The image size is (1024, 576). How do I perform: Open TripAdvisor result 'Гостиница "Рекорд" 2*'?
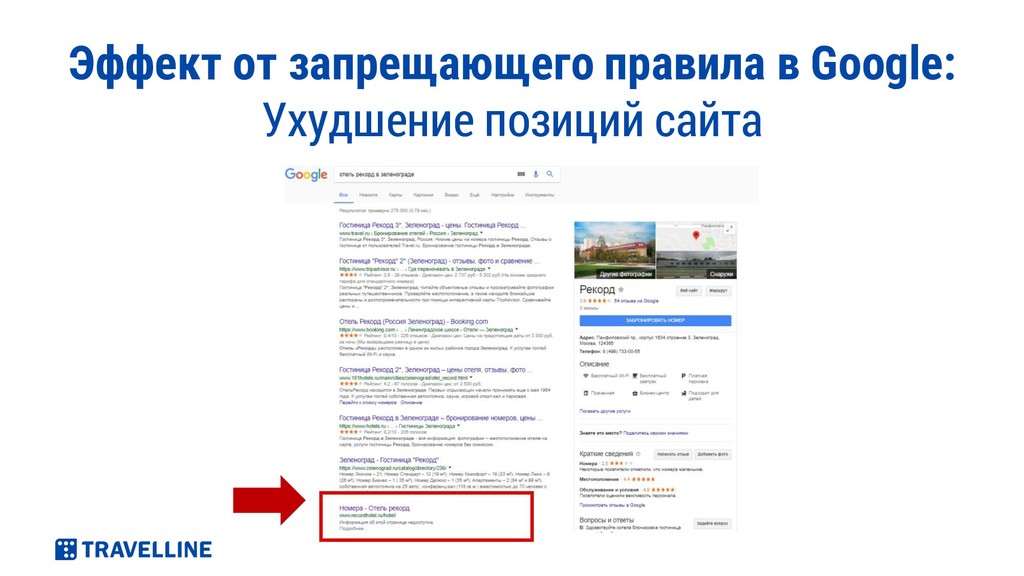coord(440,261)
